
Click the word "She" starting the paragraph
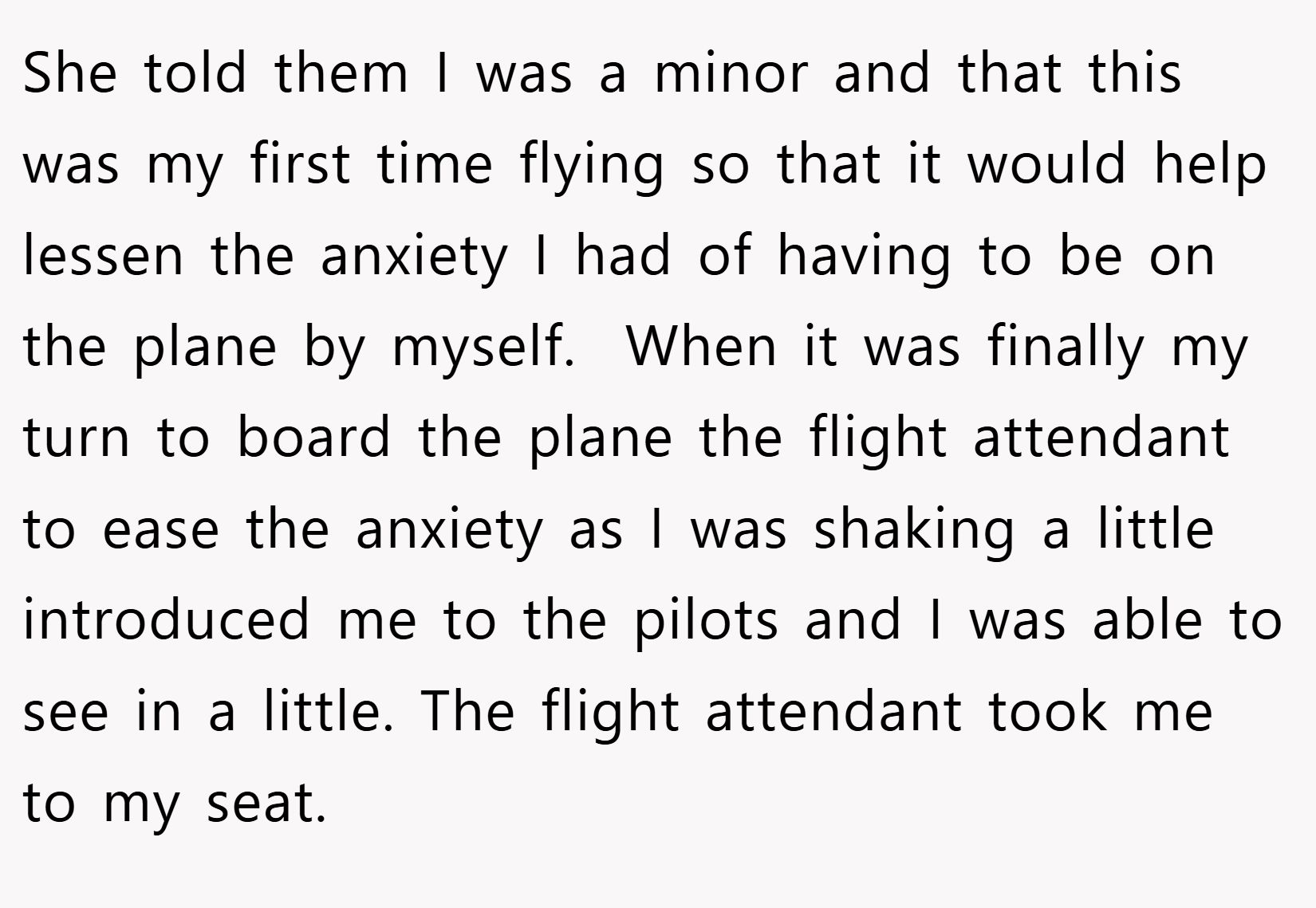click(x=70, y=73)
